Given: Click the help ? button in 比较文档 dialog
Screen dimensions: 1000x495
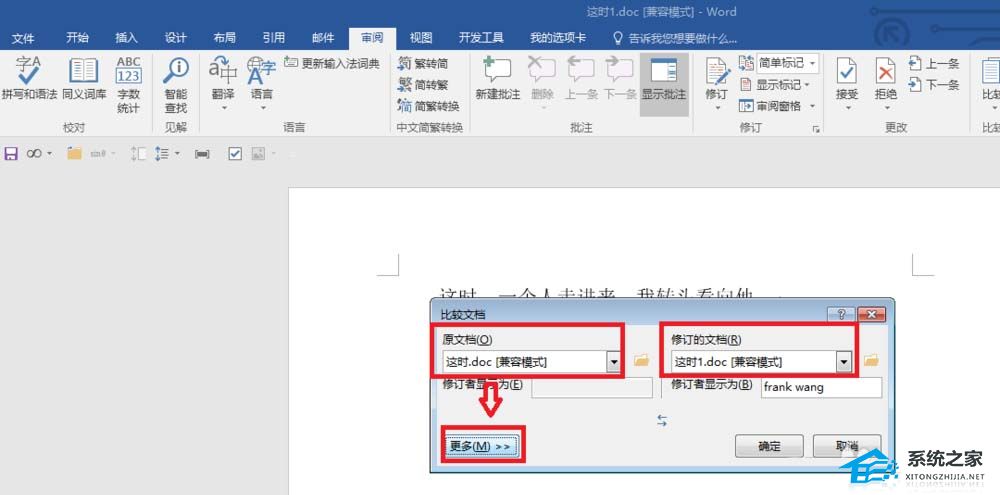Looking at the screenshot, I should click(x=841, y=314).
